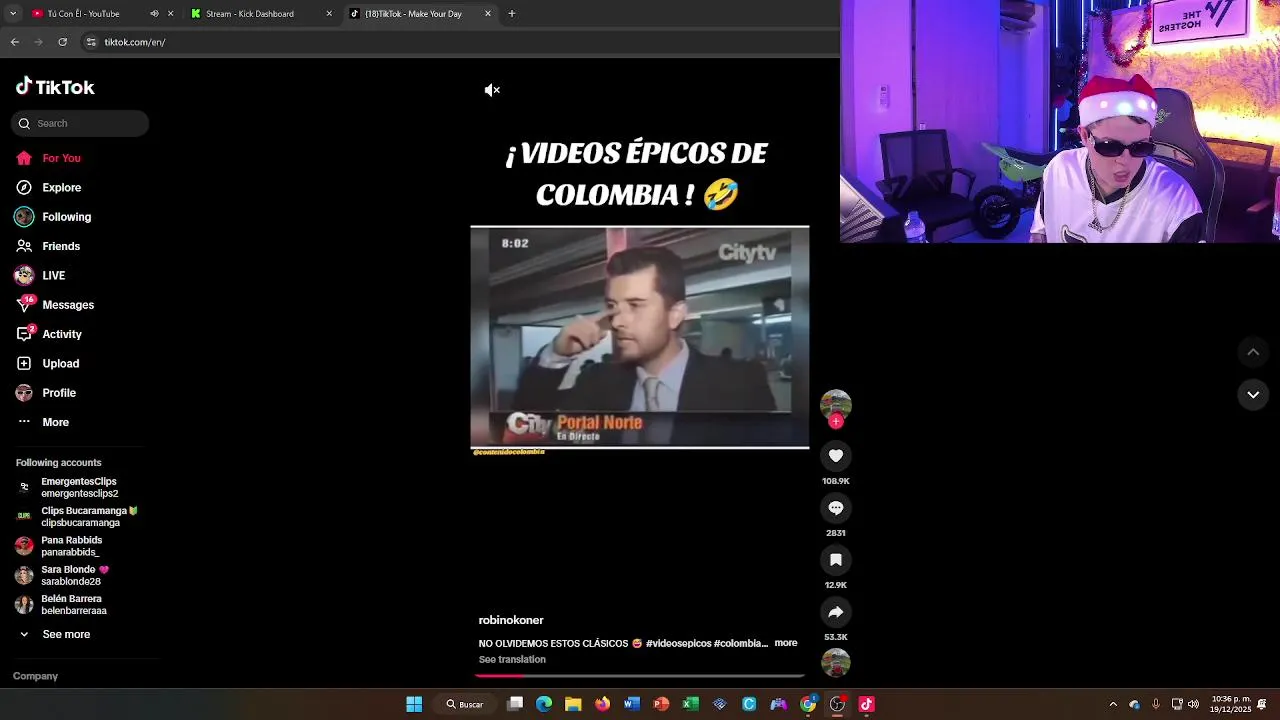The image size is (1280, 720).
Task: Click See translation under caption
Action: (x=512, y=659)
